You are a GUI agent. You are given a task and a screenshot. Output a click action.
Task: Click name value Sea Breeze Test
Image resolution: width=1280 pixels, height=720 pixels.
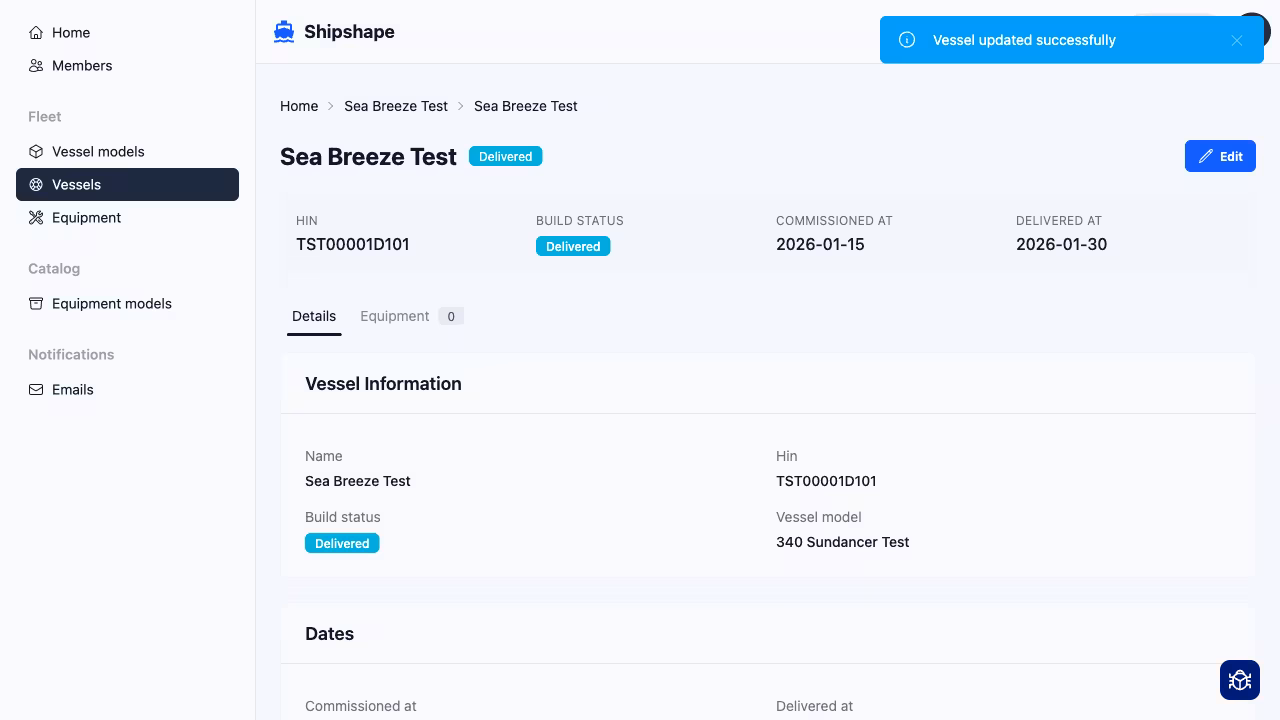pos(358,481)
